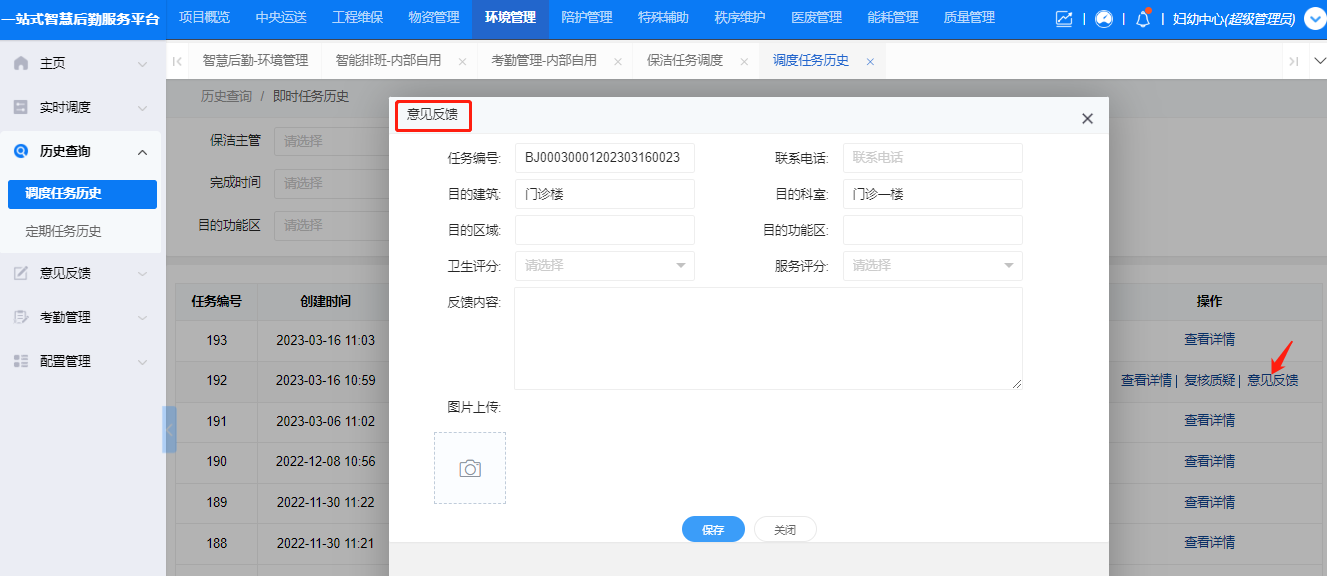The height and width of the screenshot is (576, 1327).
Task: Select 定期任务历史 in sidebar
Action: [x=64, y=232]
